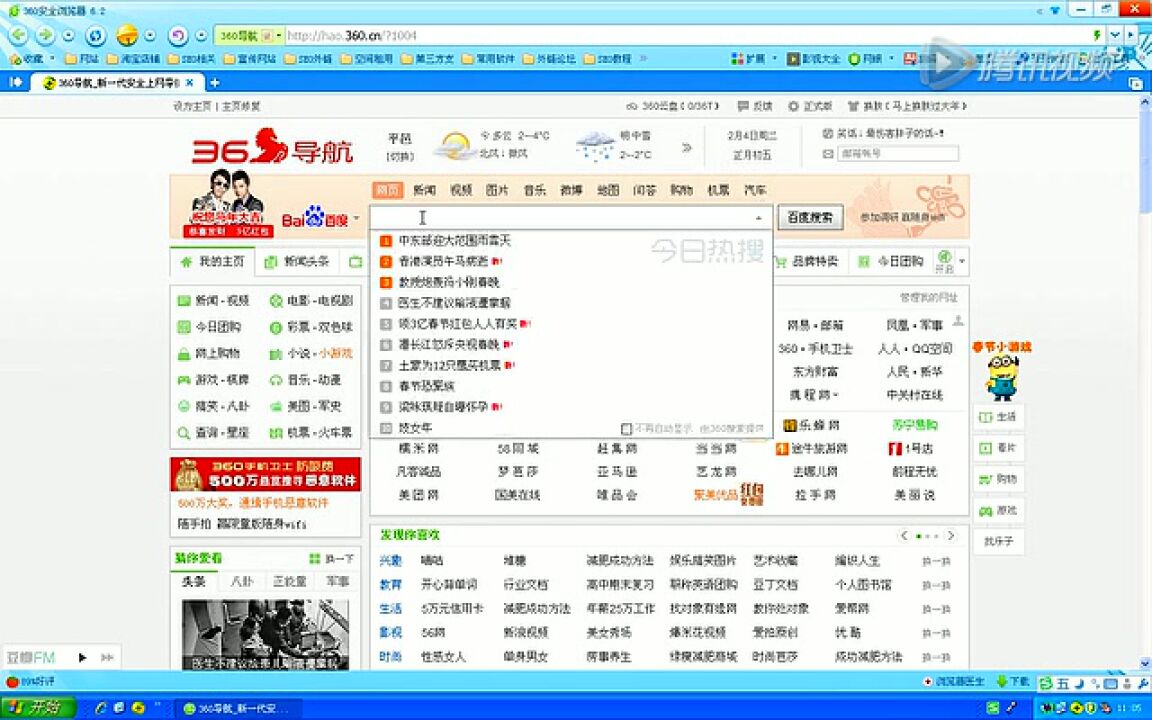The image size is (1152, 720).
Task: Toggle the tab sidebar panel icon
Action: pyautogui.click(x=16, y=82)
